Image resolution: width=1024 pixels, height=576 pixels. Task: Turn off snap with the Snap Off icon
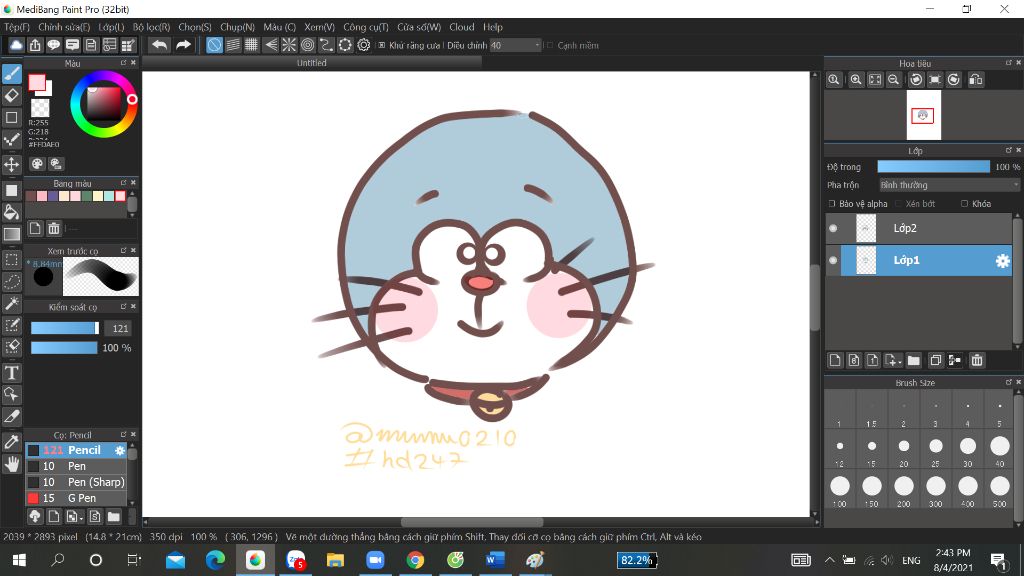pyautogui.click(x=214, y=45)
